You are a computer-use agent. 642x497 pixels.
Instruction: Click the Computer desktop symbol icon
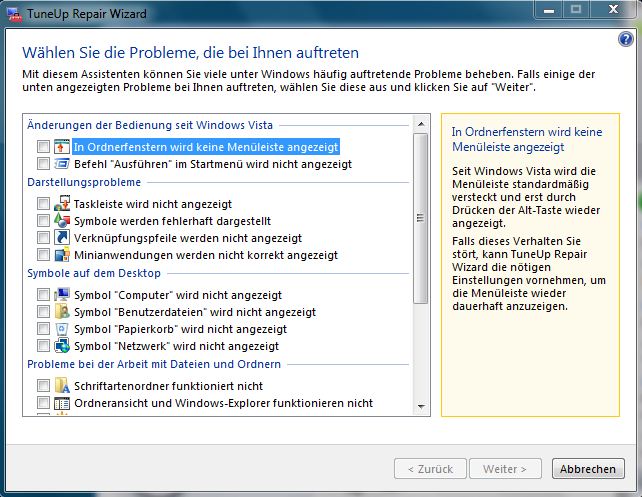pos(62,295)
